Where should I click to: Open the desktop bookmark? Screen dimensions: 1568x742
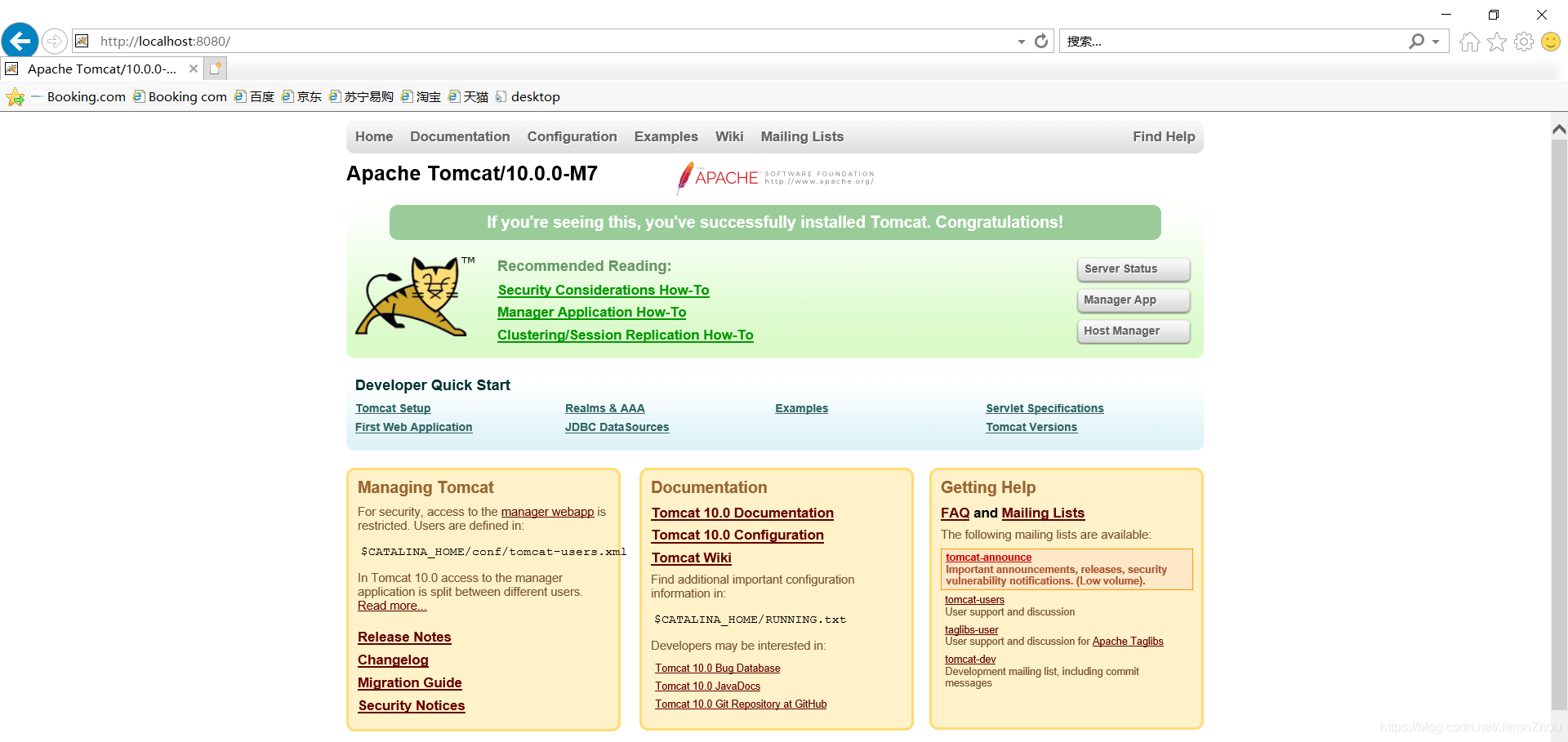(x=528, y=97)
